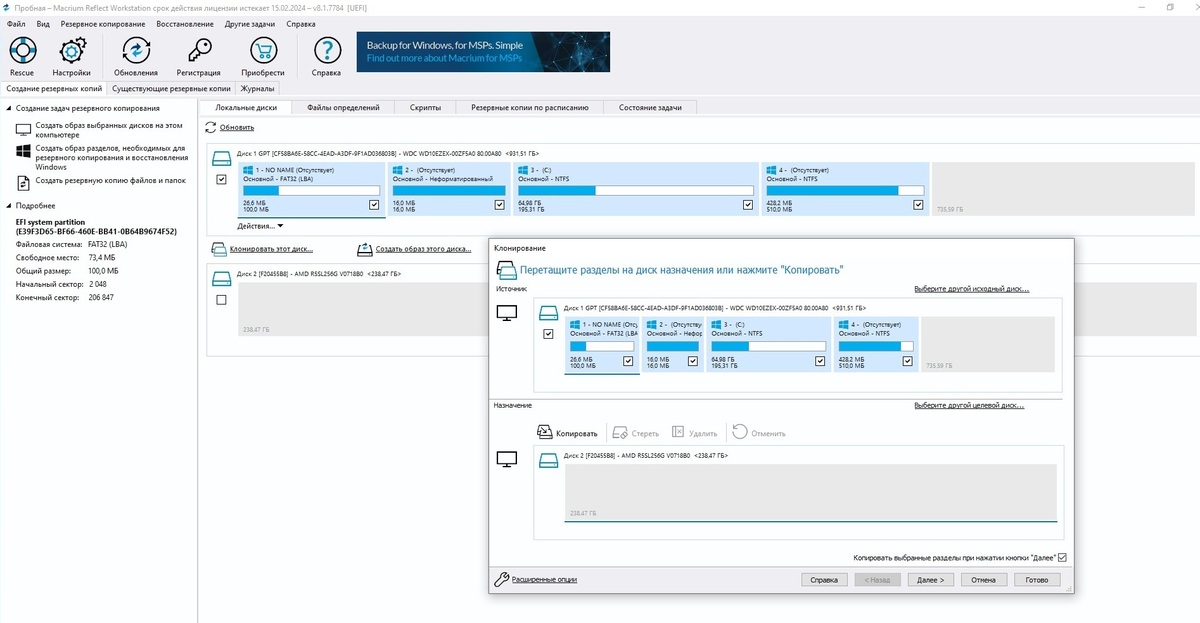
Task: Click Выберите другой целевой диск link
Action: [969, 405]
